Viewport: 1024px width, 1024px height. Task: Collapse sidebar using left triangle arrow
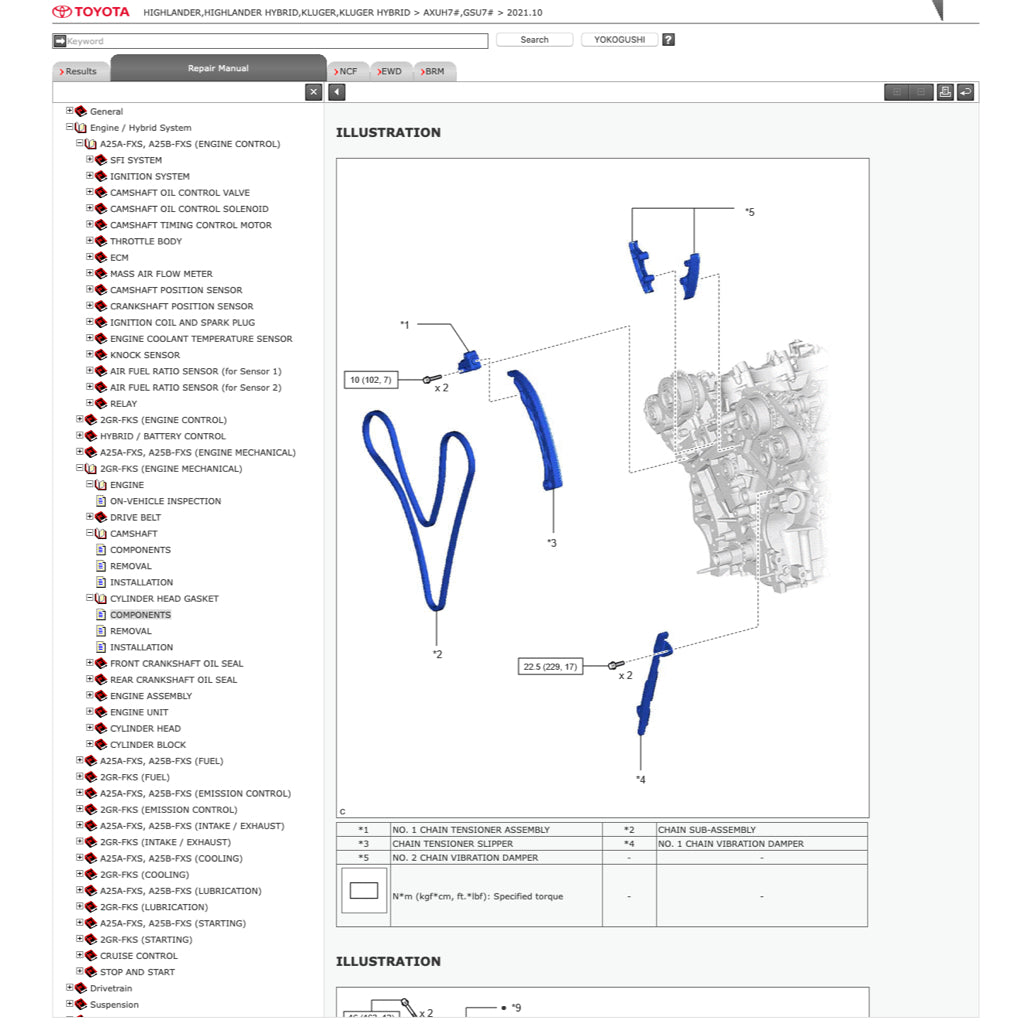337,92
